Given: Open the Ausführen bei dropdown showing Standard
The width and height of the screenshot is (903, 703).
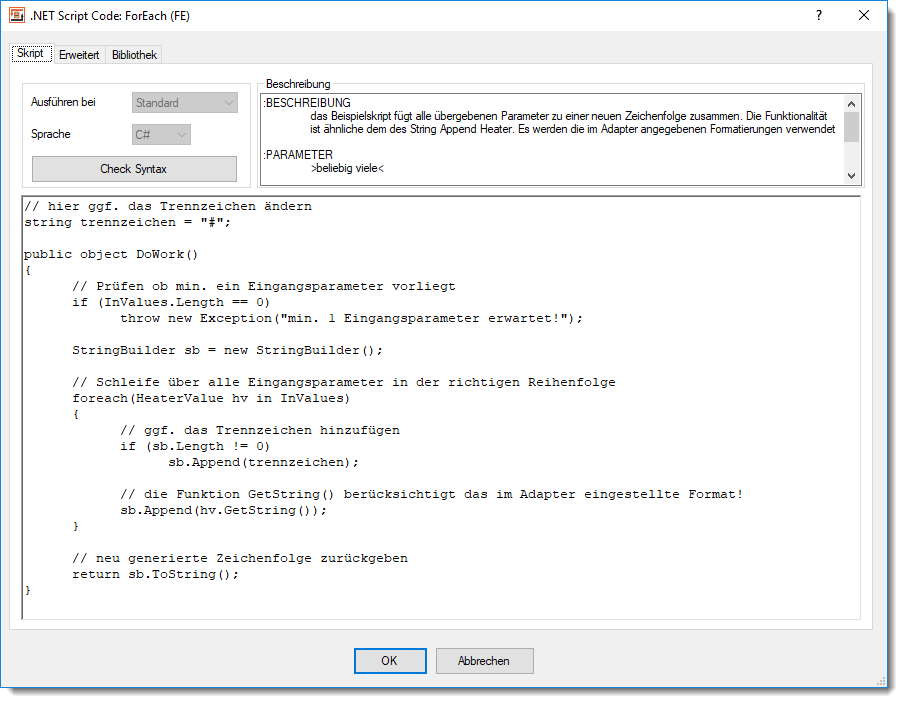Looking at the screenshot, I should tap(184, 102).
